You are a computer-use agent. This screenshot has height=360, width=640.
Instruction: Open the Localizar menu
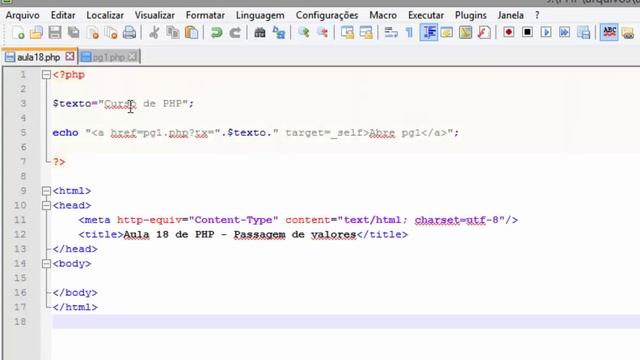[105, 15]
